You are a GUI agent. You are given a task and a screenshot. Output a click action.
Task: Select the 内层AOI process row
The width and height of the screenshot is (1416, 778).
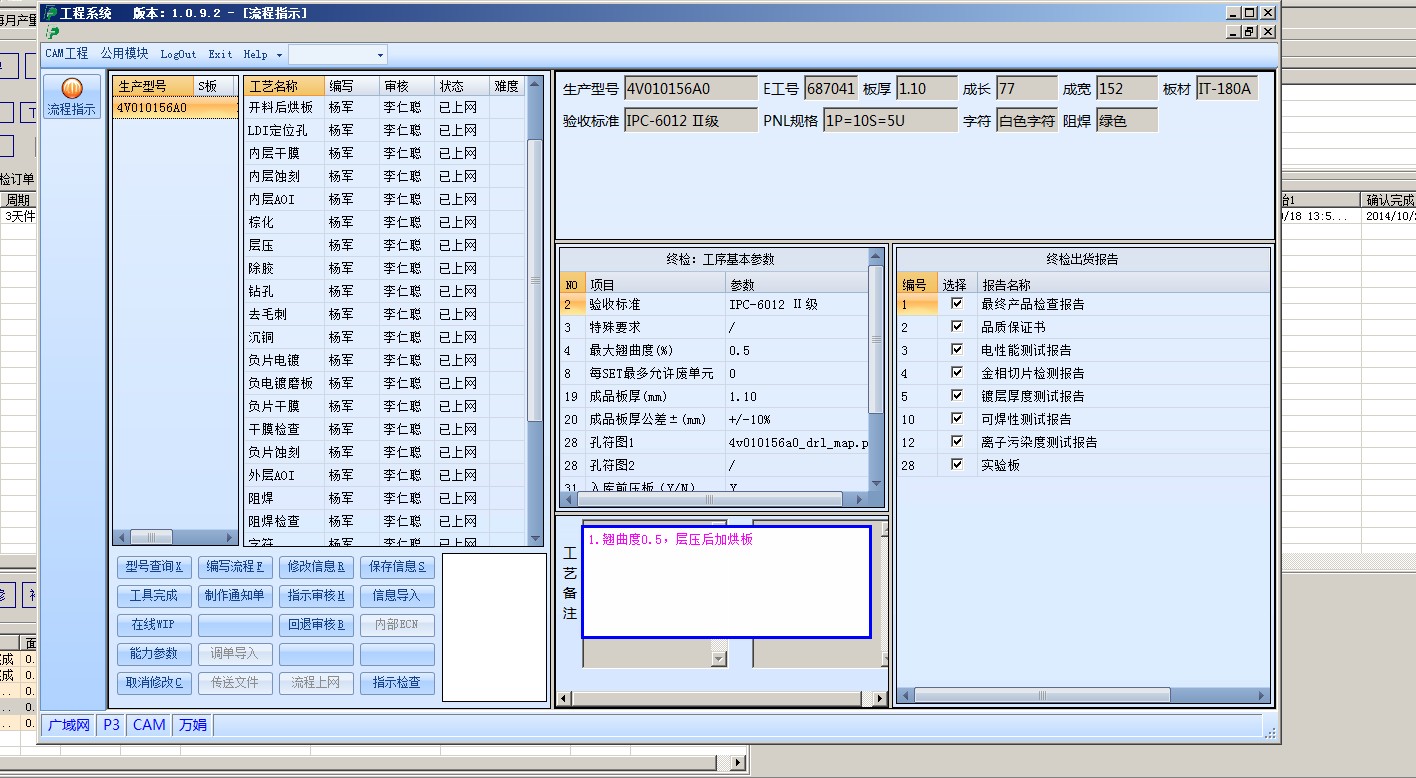385,199
